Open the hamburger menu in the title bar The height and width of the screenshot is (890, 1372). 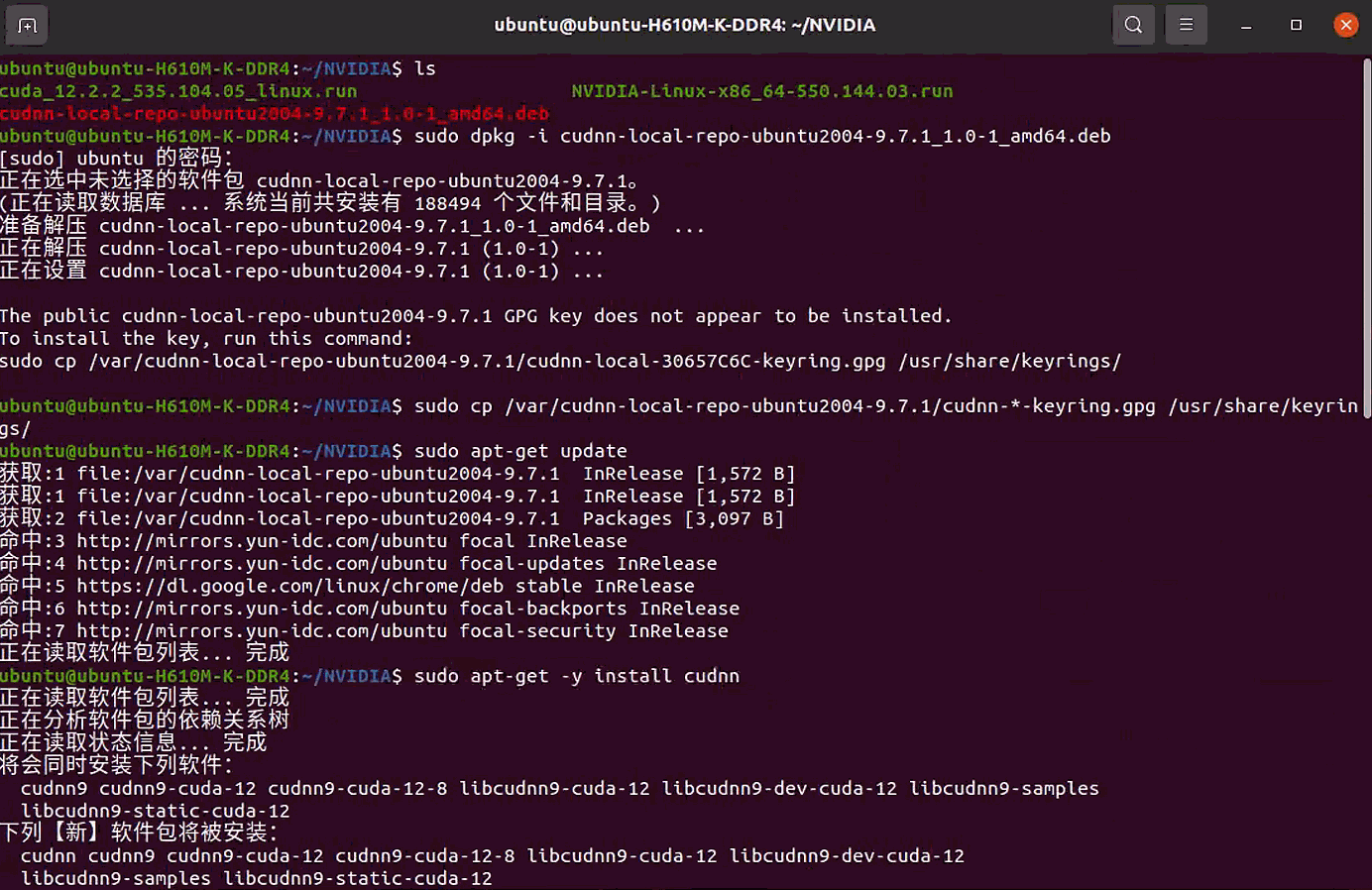click(x=1186, y=25)
